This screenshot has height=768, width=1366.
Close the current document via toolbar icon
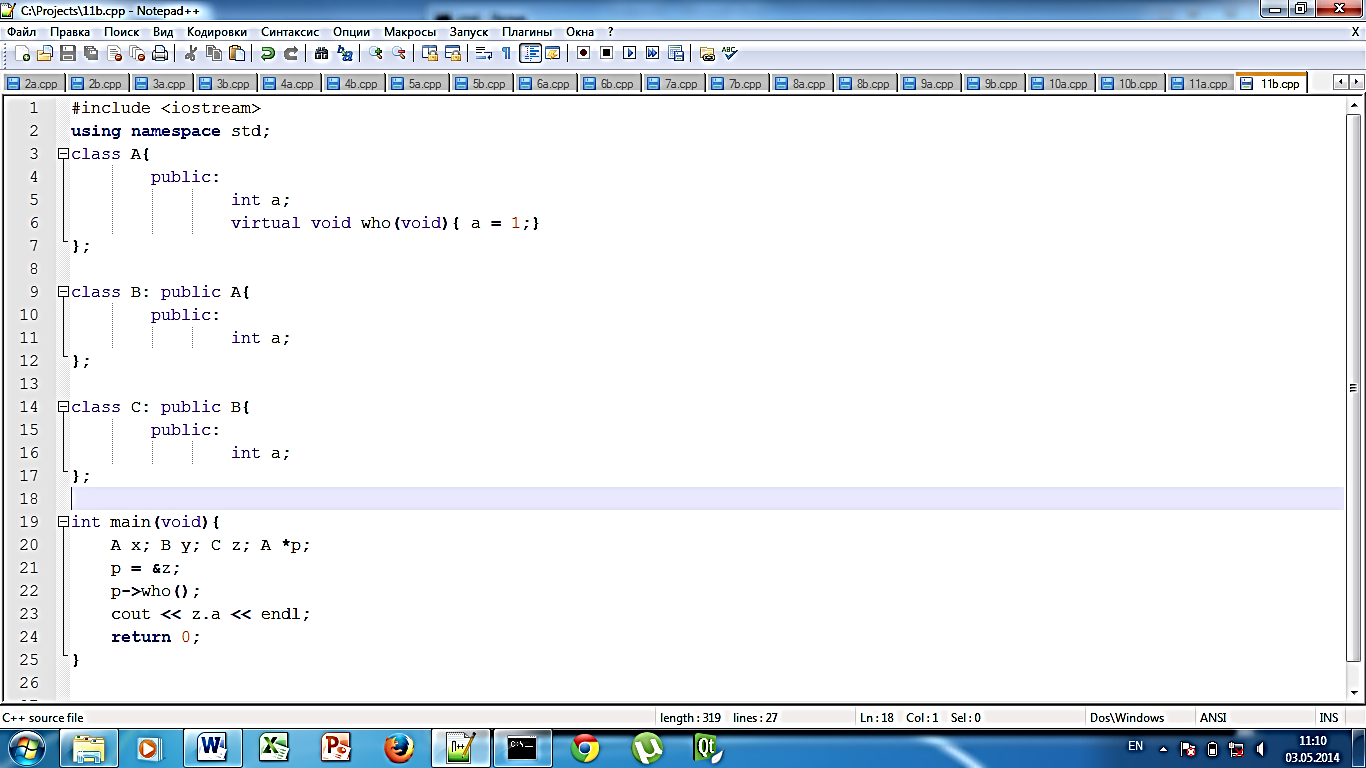tap(114, 53)
